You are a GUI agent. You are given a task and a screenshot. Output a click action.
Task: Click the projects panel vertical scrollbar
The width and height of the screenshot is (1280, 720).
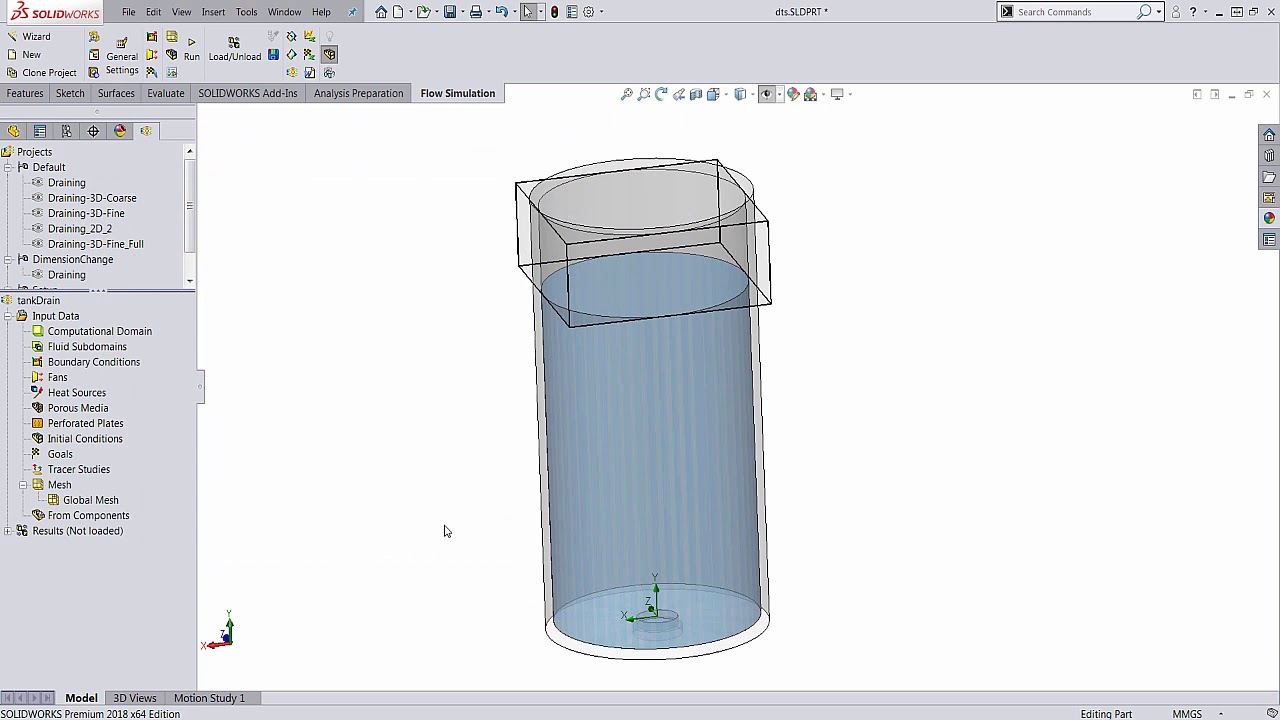coord(189,215)
